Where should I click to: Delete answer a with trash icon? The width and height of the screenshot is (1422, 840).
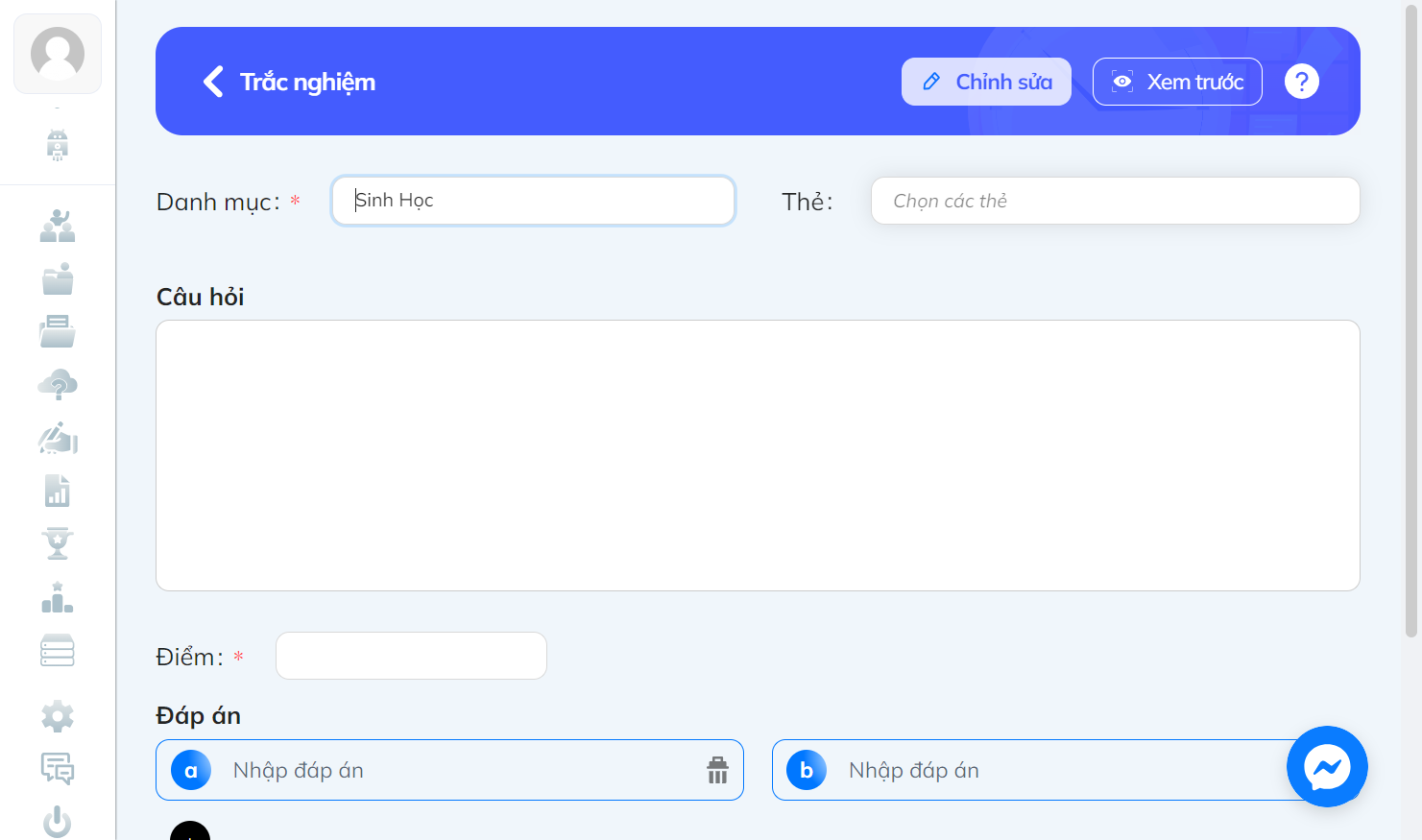tap(717, 770)
